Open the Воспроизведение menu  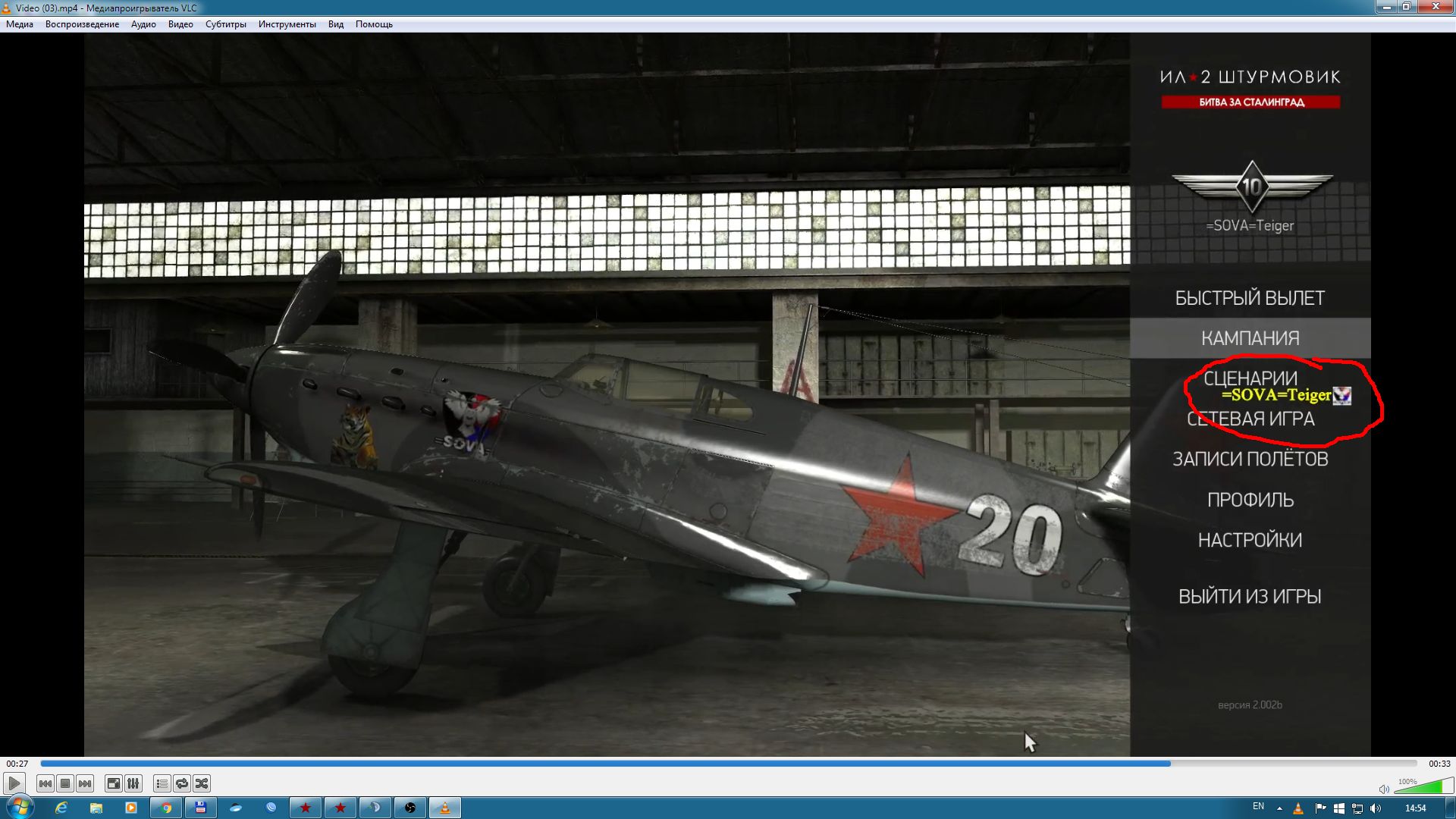[x=82, y=24]
